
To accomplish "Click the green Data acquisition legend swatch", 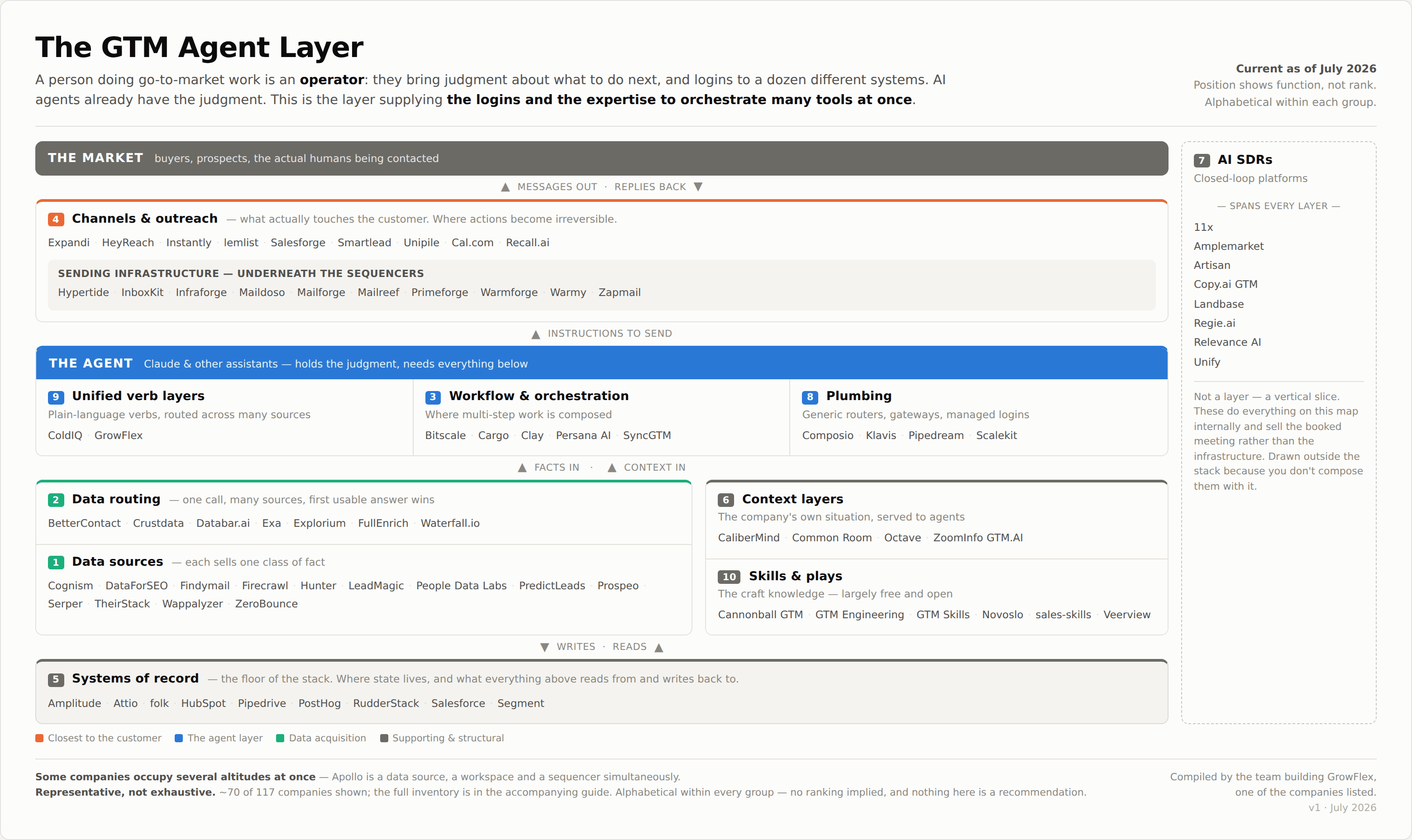I will click(x=280, y=738).
